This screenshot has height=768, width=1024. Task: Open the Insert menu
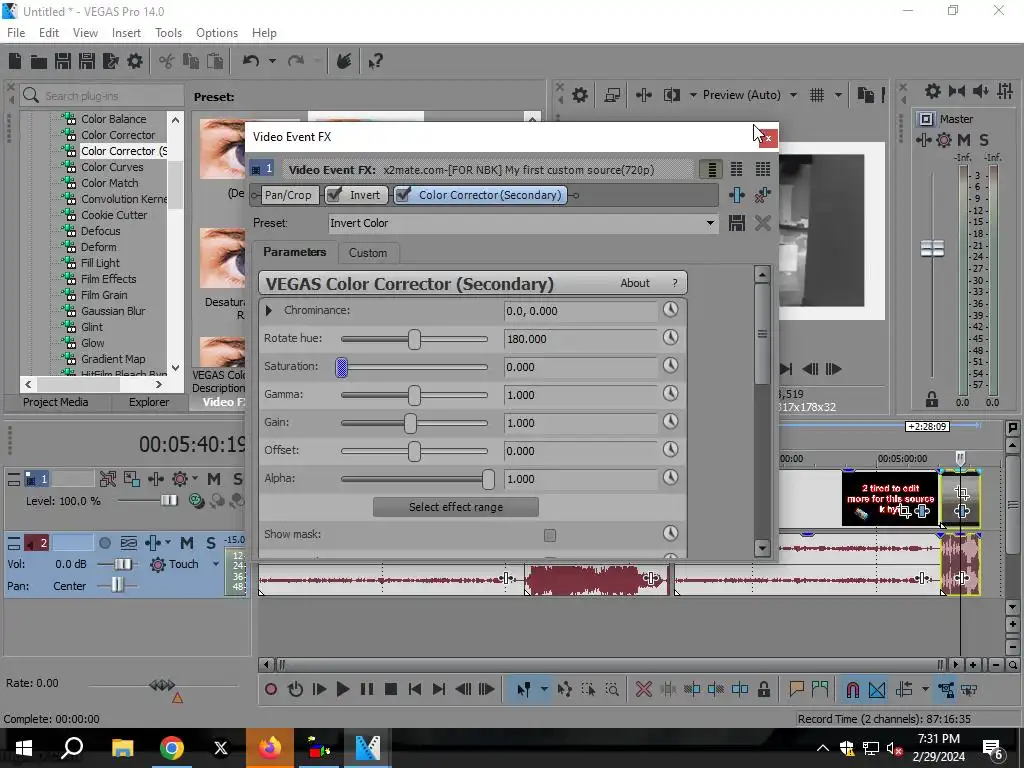point(126,33)
